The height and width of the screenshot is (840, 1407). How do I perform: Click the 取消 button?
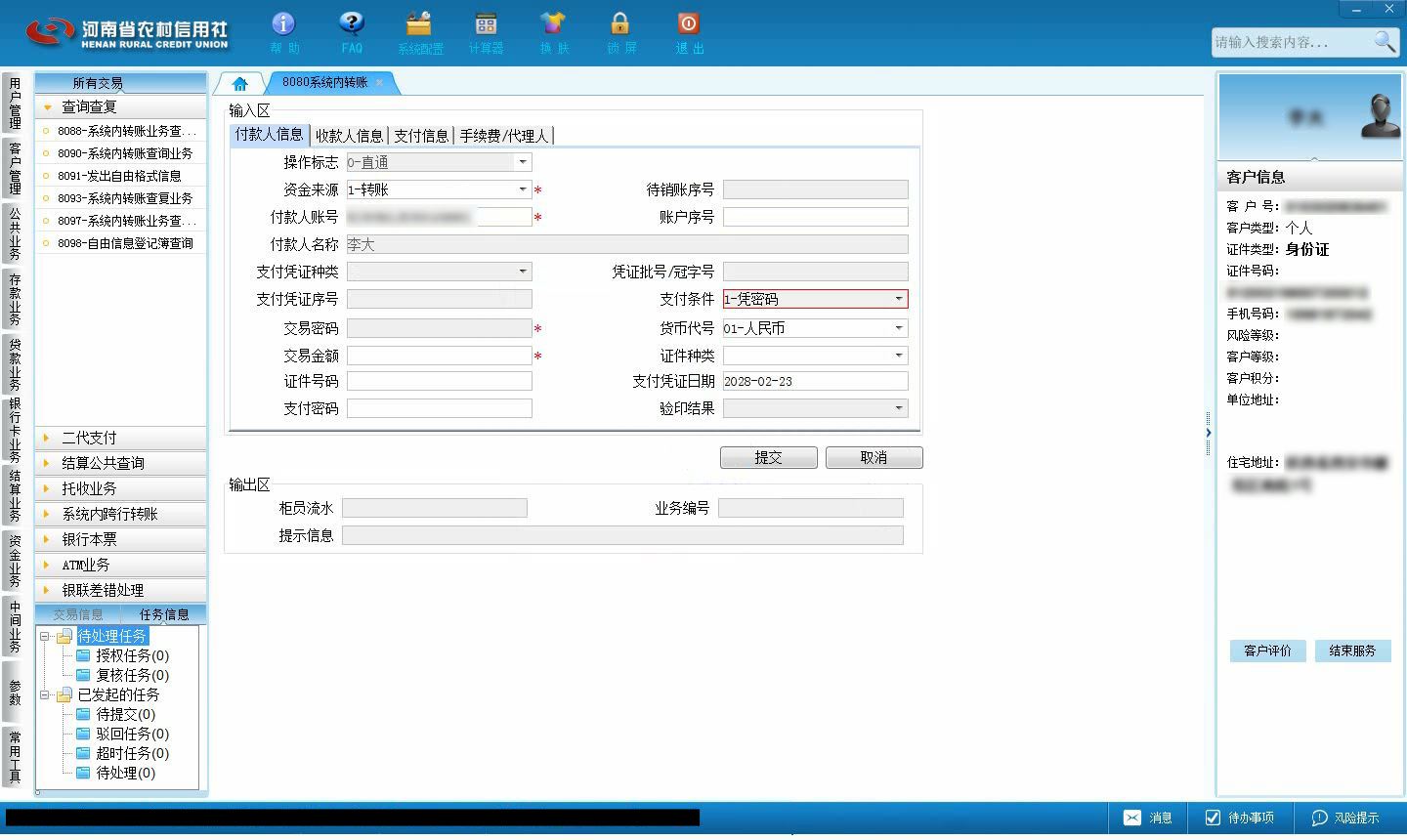pos(874,457)
